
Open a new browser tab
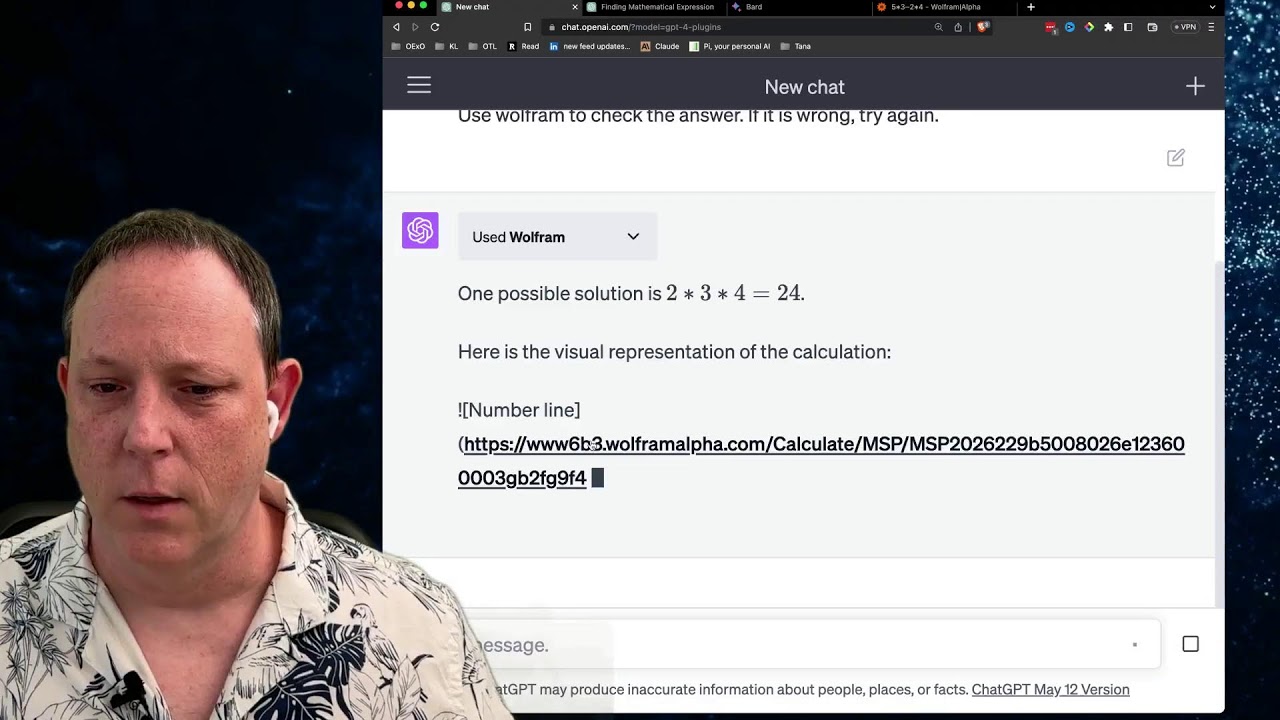point(1031,7)
